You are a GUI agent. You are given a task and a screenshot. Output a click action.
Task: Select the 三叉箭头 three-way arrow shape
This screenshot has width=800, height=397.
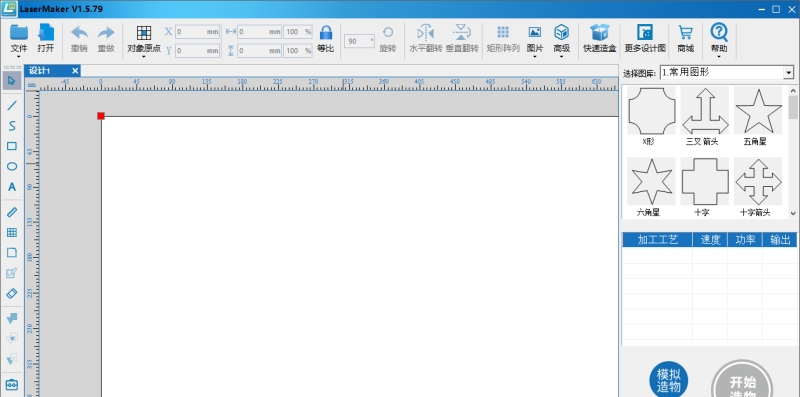tap(705, 110)
